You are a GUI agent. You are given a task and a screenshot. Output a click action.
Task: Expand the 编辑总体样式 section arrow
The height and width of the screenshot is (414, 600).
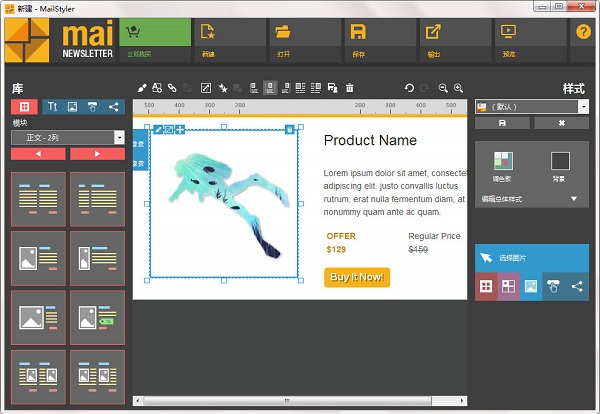tap(574, 199)
